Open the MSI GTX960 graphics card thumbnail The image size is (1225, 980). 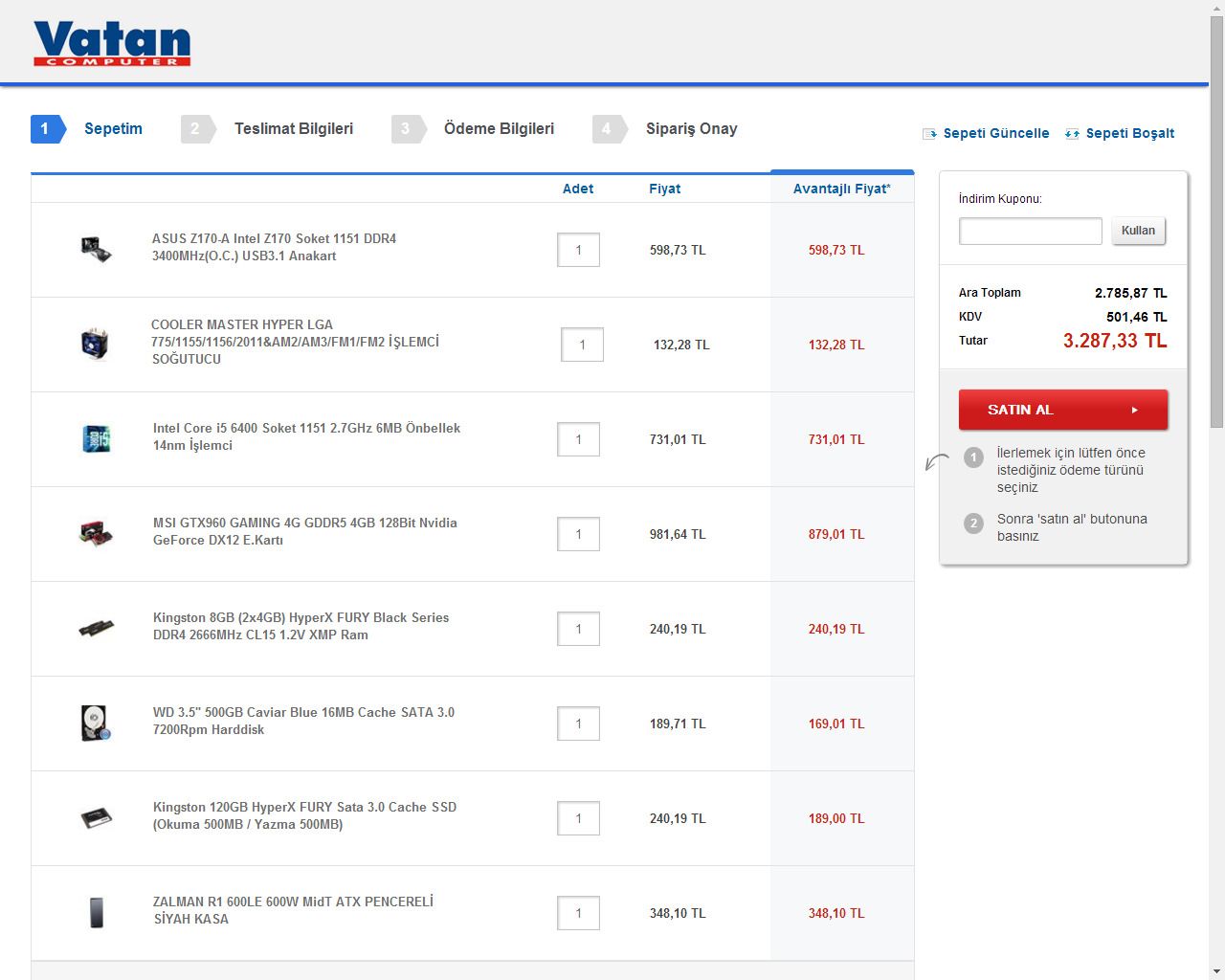[x=96, y=532]
